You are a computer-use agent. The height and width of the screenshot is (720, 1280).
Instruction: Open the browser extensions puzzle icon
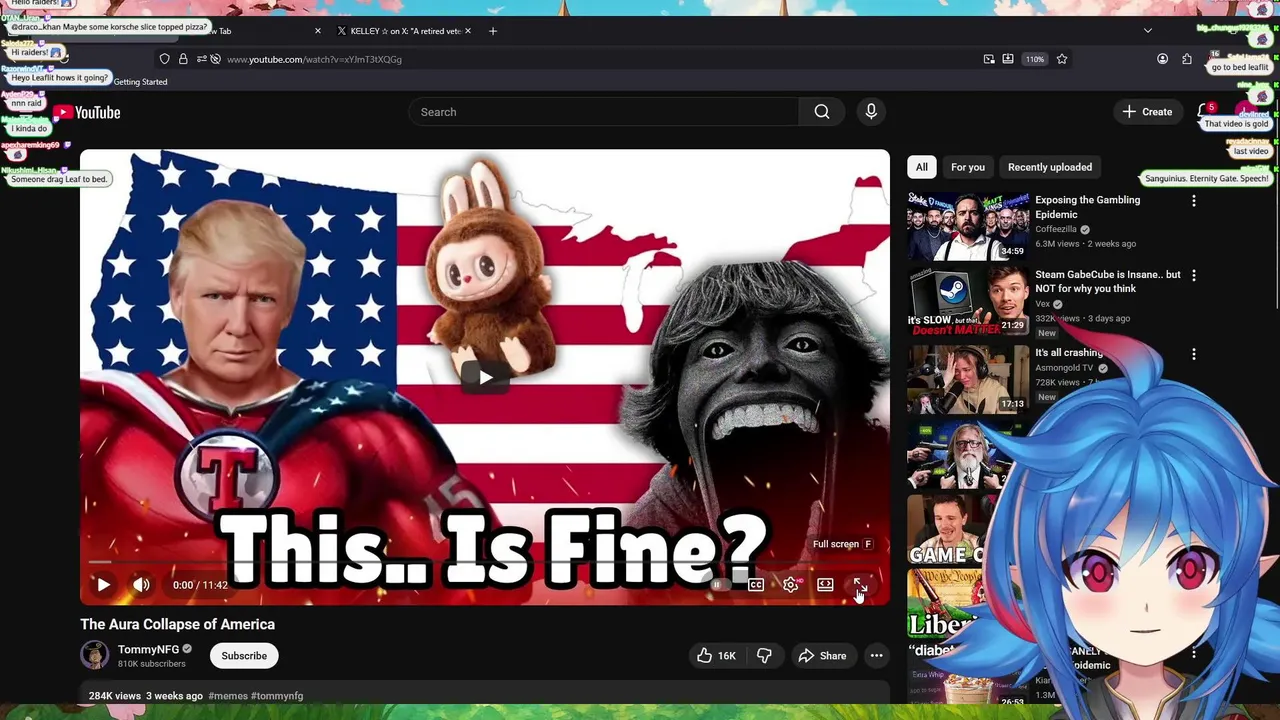point(1187,59)
